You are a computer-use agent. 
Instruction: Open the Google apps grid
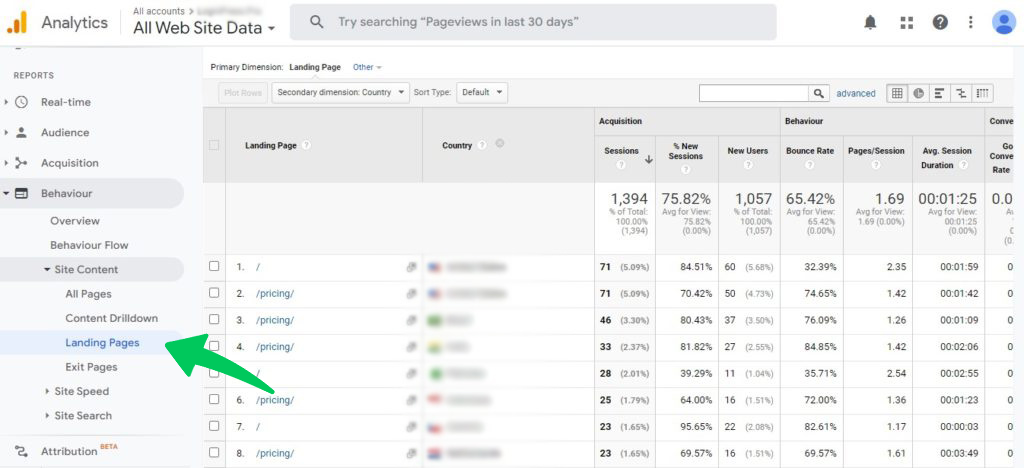pos(907,22)
